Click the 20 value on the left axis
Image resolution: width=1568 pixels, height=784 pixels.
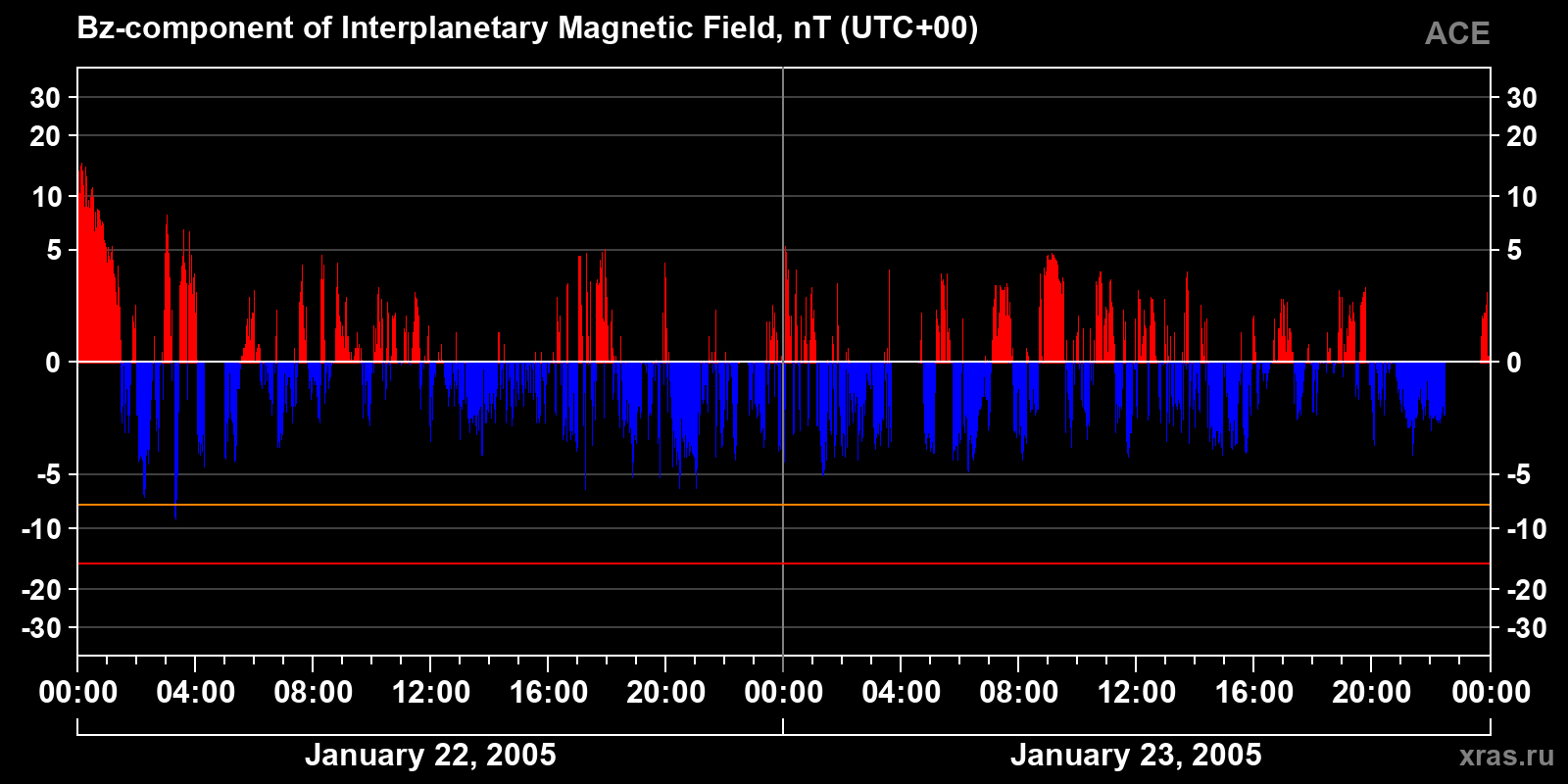[46, 136]
